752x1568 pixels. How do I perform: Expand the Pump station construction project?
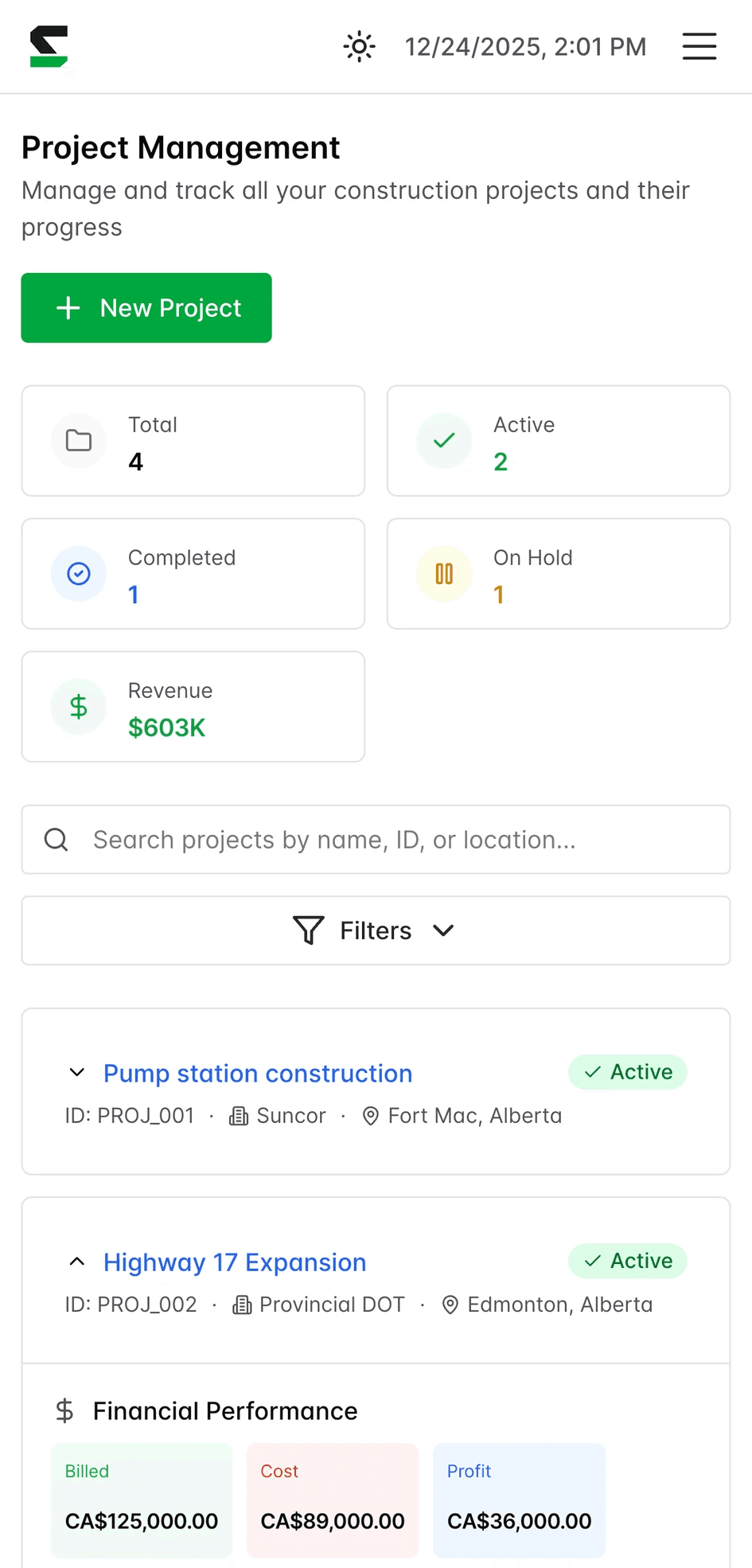tap(77, 1072)
